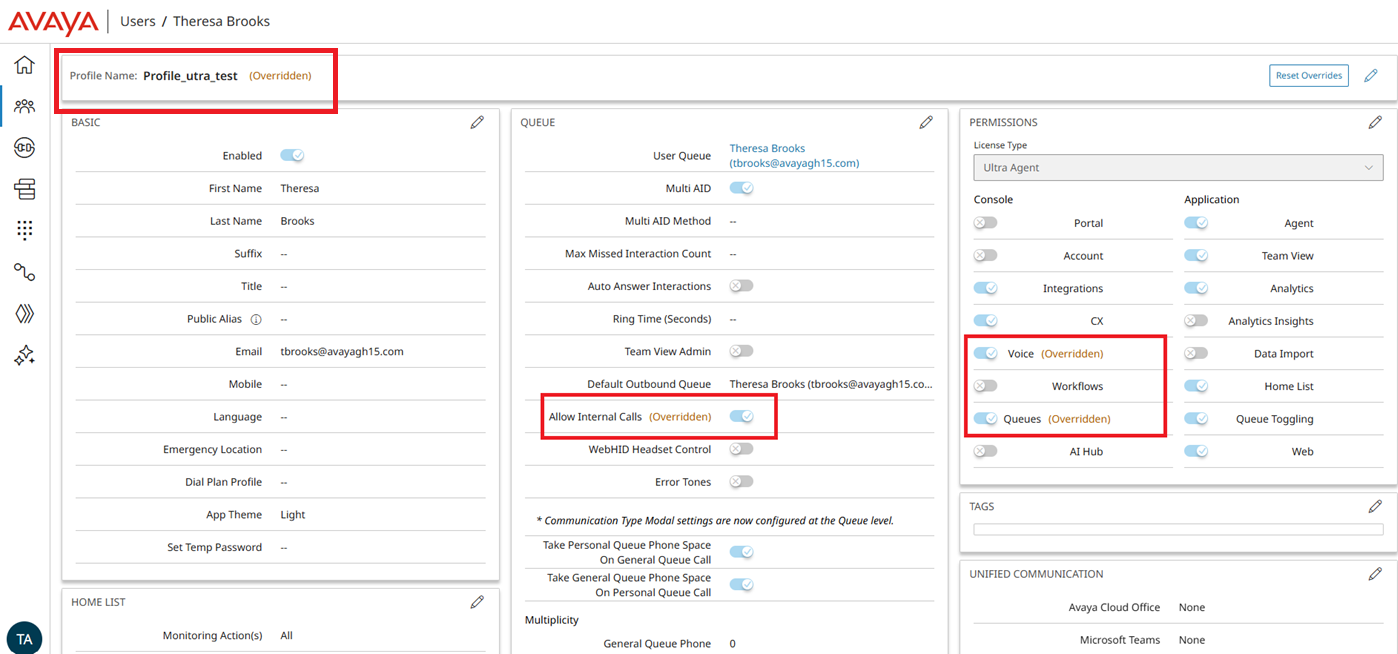Disable the Voice console permission

tap(986, 353)
